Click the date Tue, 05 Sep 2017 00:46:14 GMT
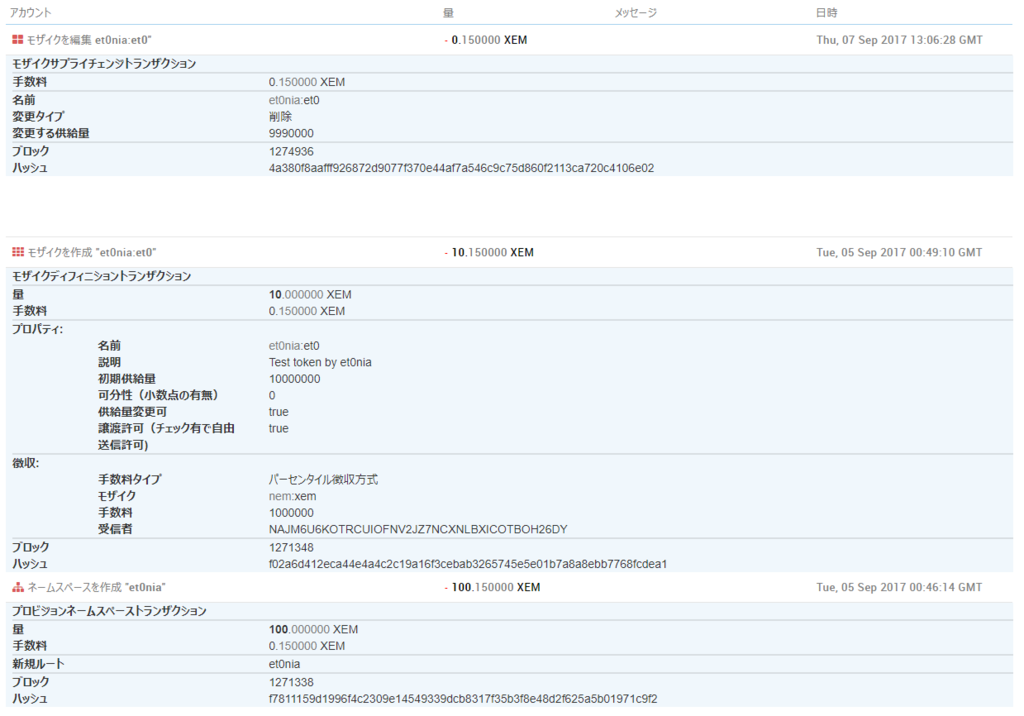The height and width of the screenshot is (716, 1024). [x=899, y=587]
